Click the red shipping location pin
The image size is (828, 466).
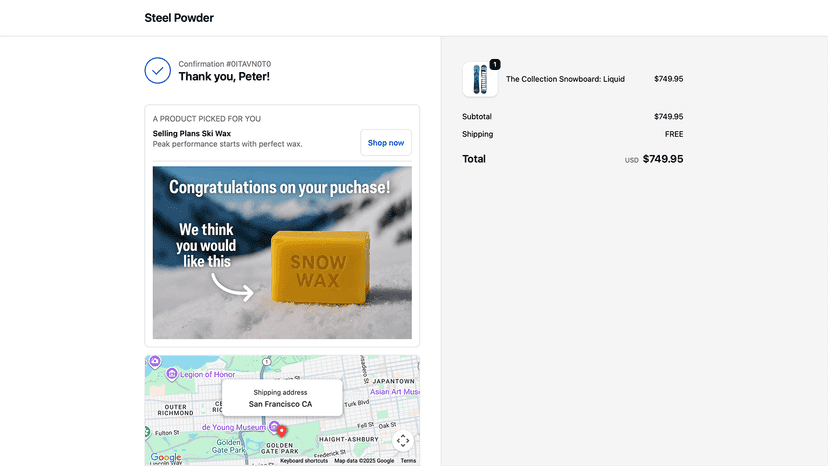(282, 431)
